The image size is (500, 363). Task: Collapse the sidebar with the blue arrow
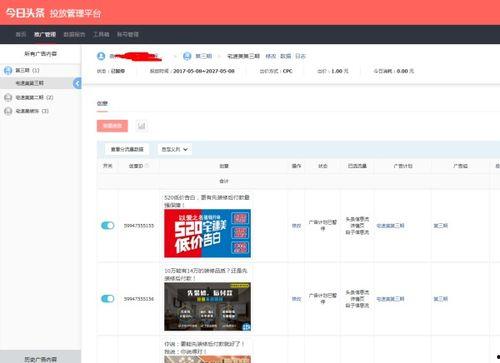coord(77,83)
